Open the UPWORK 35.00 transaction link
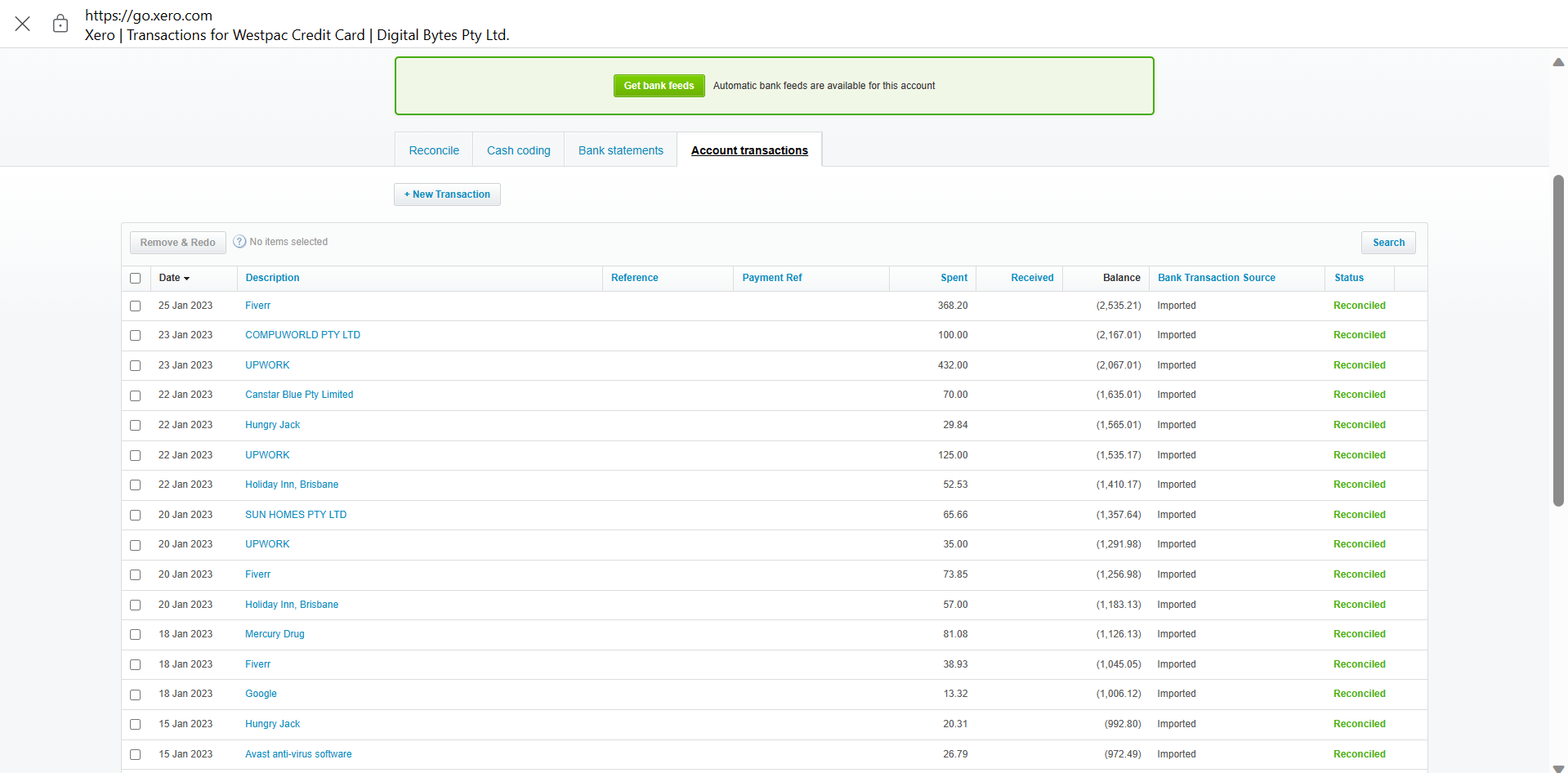The height and width of the screenshot is (773, 1568). [267, 544]
